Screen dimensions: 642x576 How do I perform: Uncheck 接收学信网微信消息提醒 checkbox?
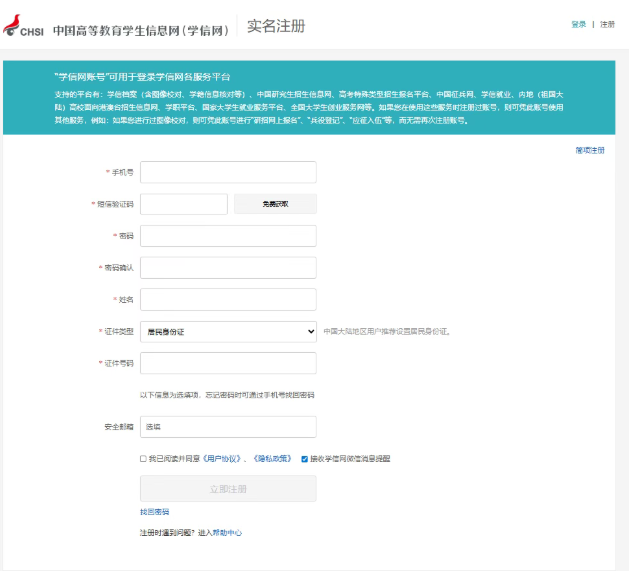[x=304, y=459]
